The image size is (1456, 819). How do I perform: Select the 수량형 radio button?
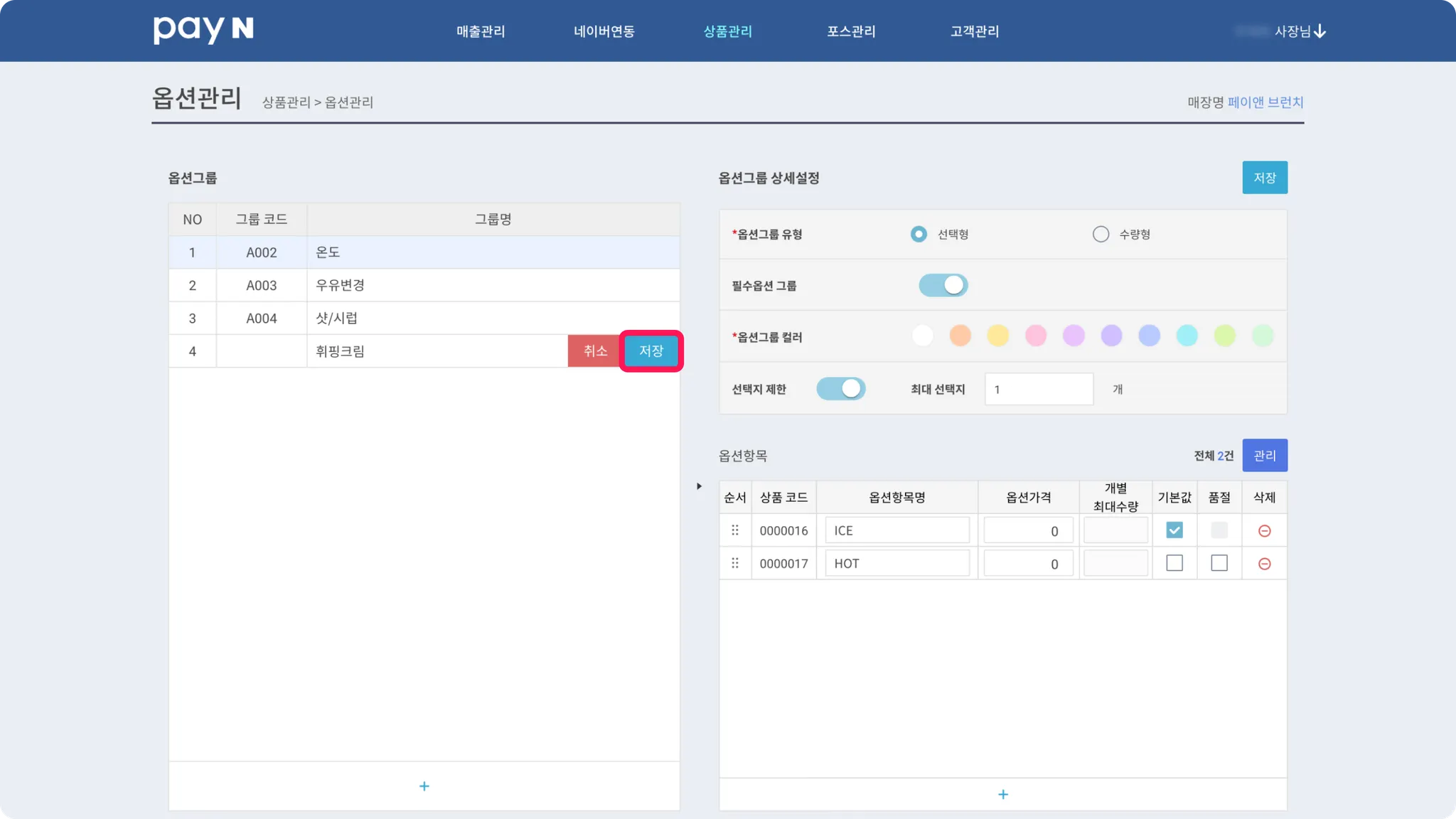(x=1101, y=235)
